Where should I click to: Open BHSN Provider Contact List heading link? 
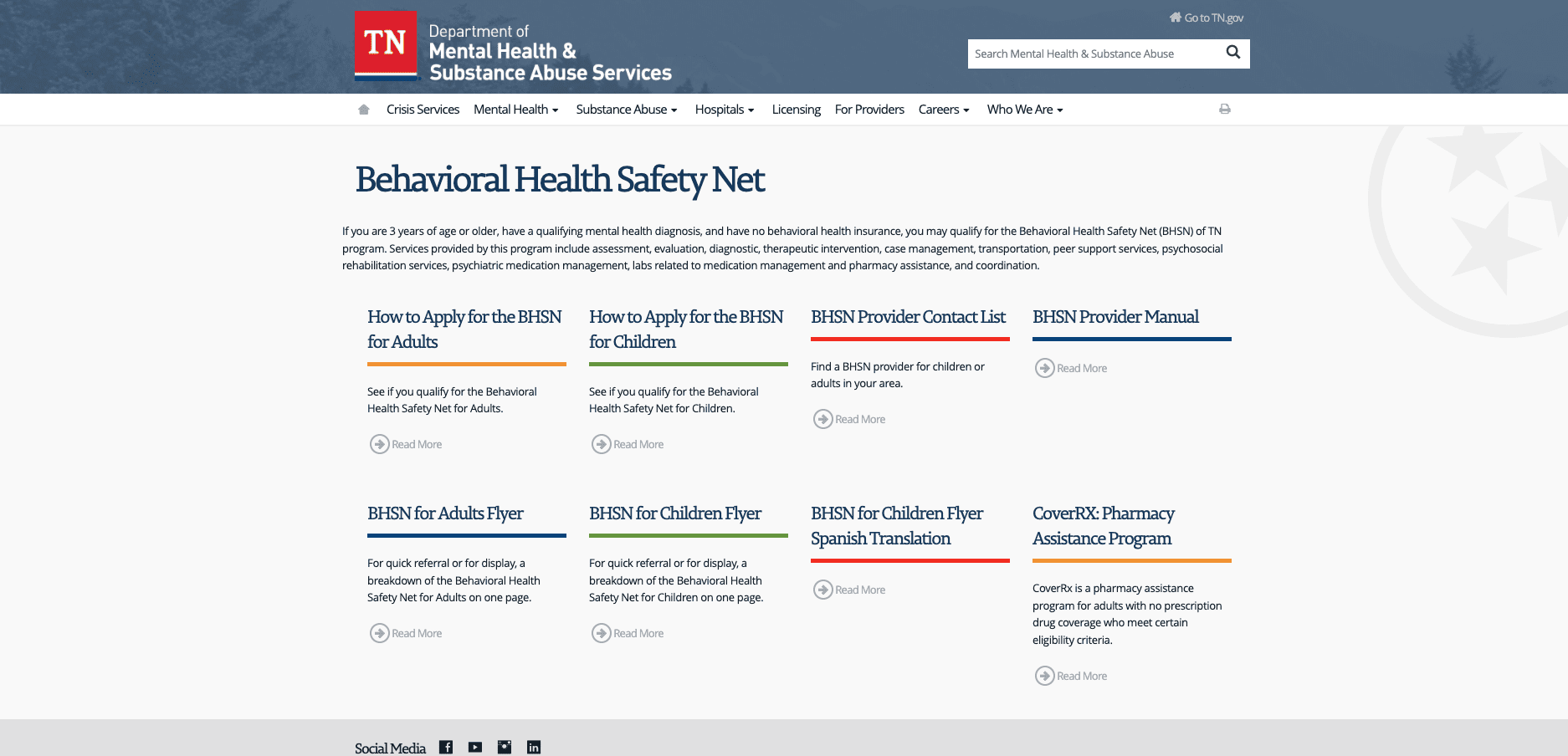[908, 317]
